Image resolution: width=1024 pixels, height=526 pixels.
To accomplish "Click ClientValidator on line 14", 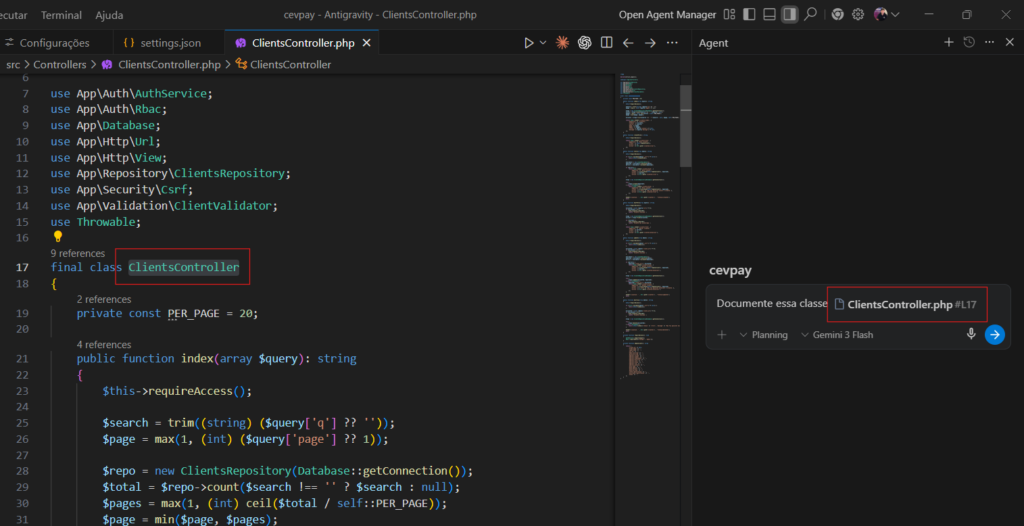I will tap(223, 206).
